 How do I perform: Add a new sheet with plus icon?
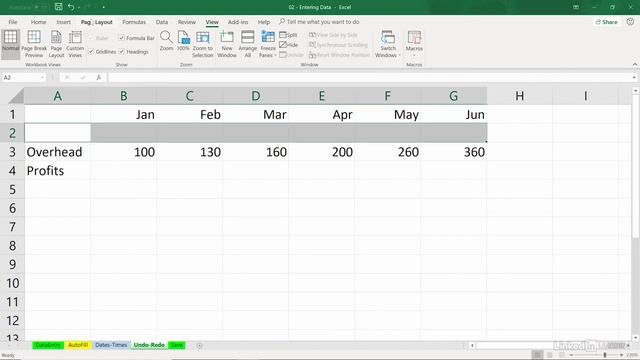(x=199, y=346)
